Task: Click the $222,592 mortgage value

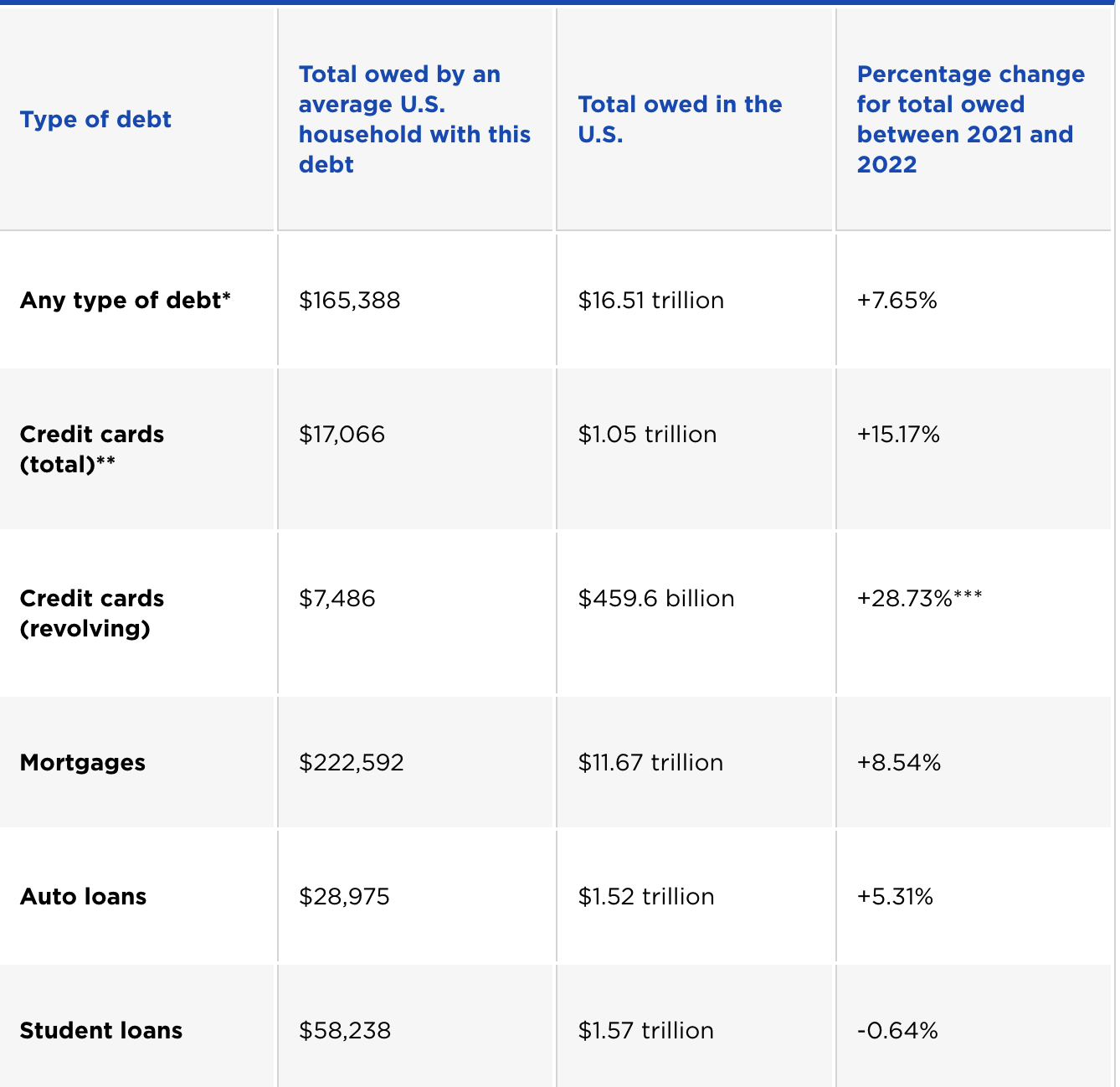Action: tap(352, 763)
